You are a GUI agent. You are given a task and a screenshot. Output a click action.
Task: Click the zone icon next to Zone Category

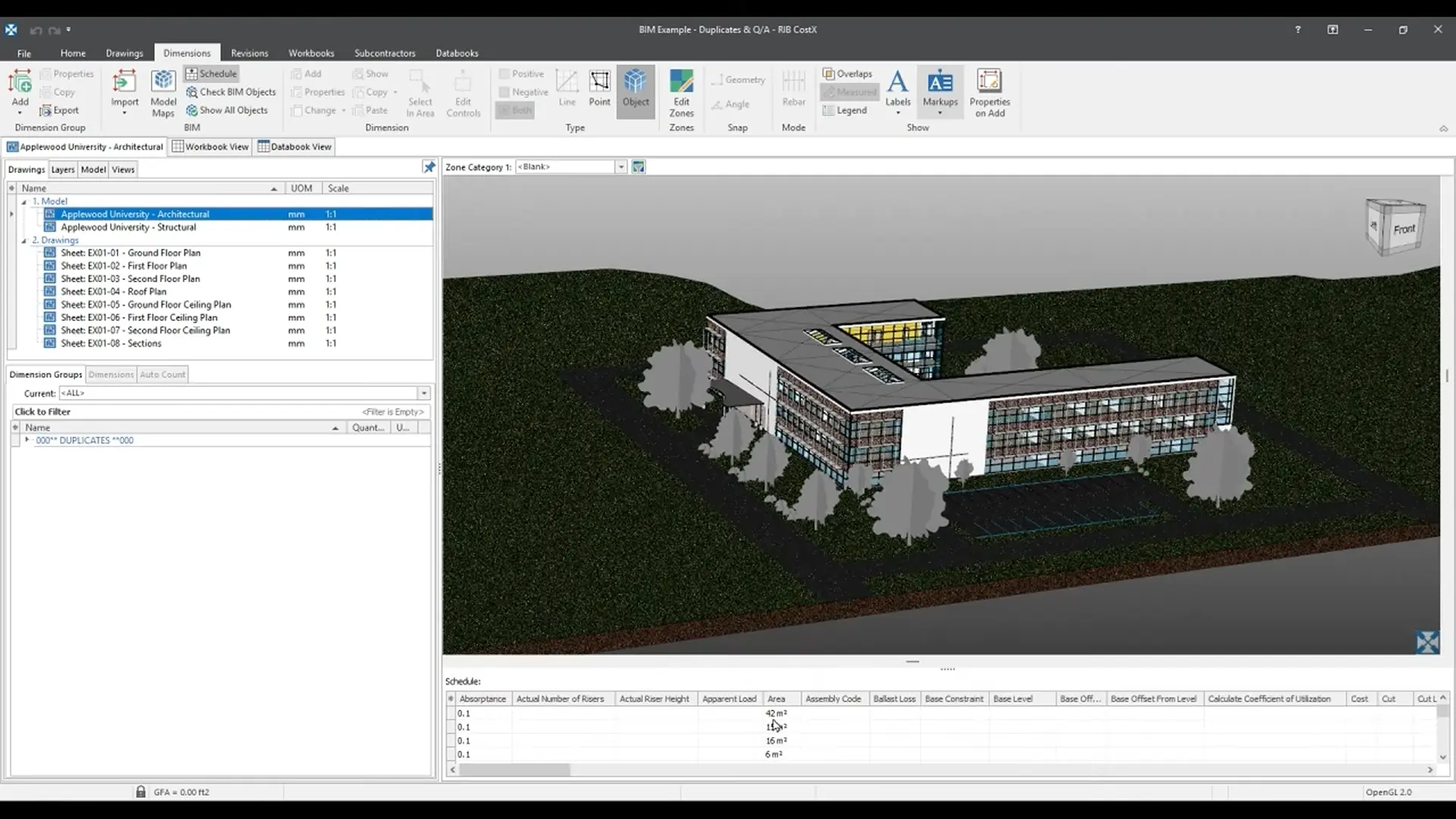639,167
